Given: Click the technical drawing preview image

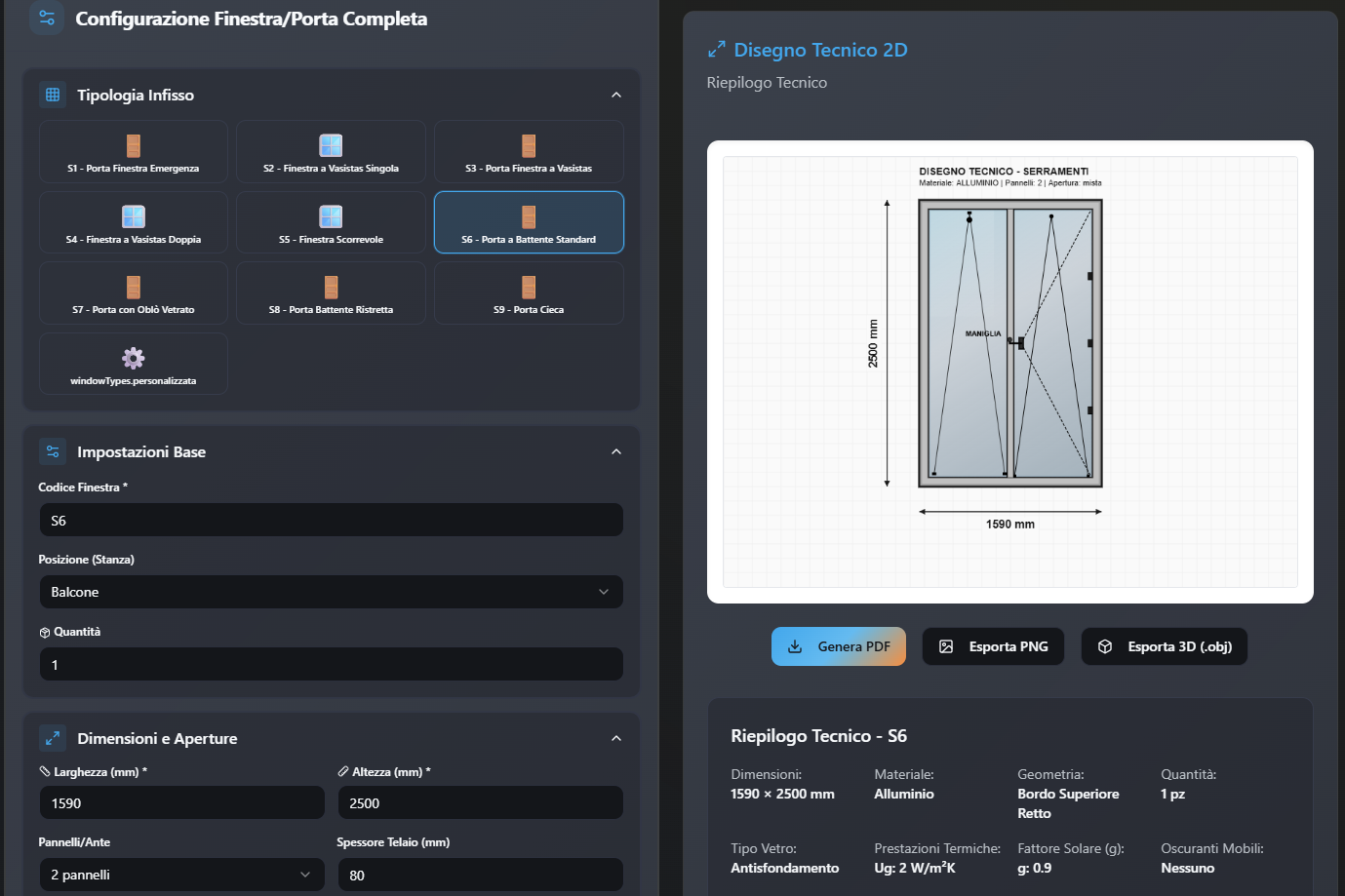Looking at the screenshot, I should click(1009, 371).
